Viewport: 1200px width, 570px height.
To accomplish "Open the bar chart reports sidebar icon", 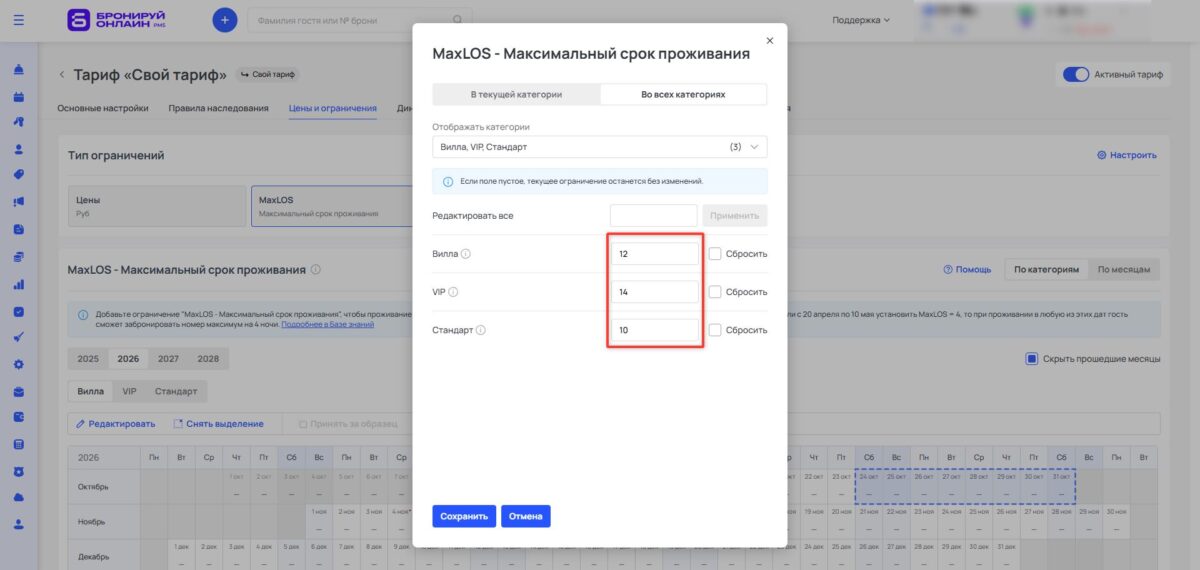I will pyautogui.click(x=19, y=284).
